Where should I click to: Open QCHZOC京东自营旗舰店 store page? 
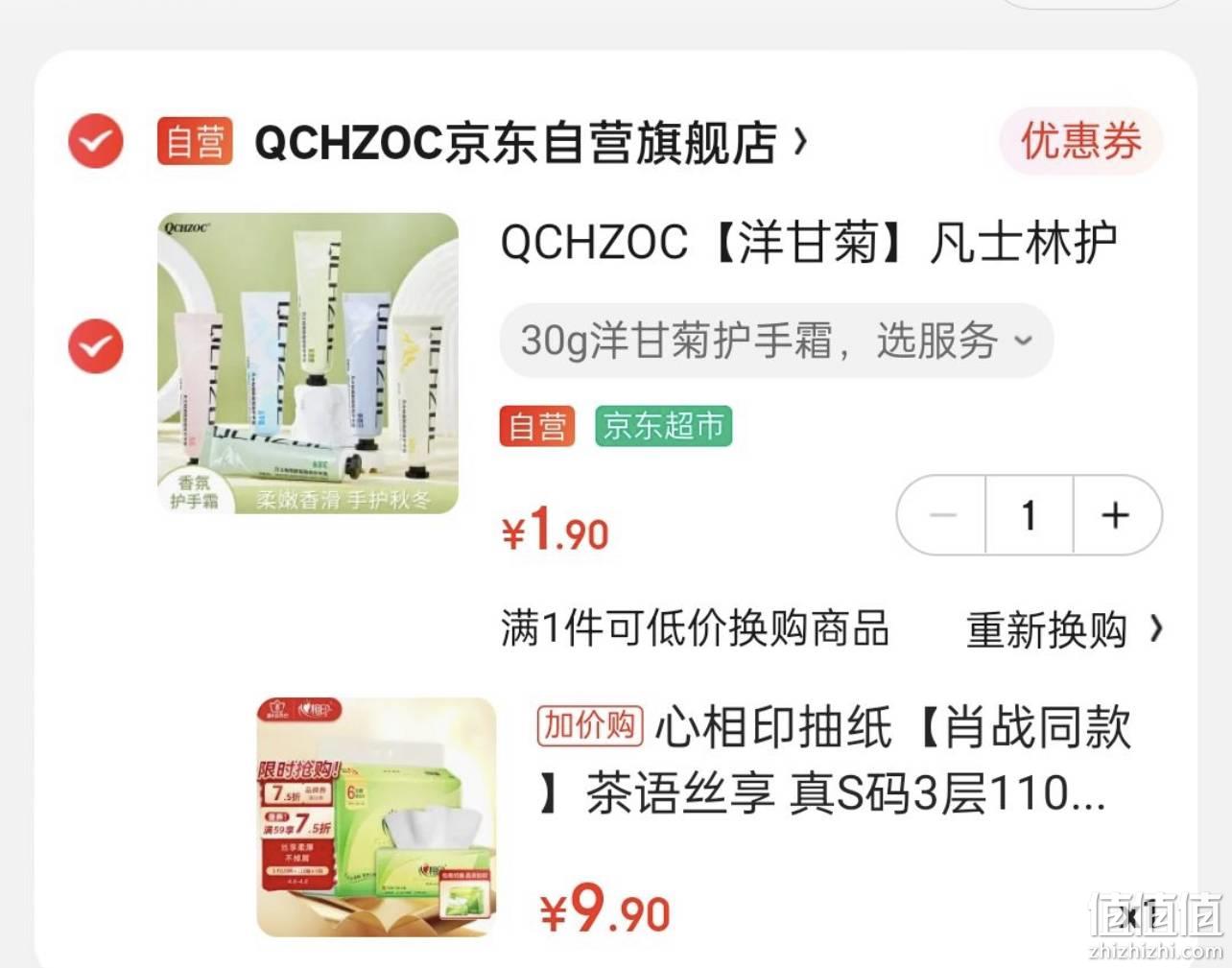click(516, 143)
